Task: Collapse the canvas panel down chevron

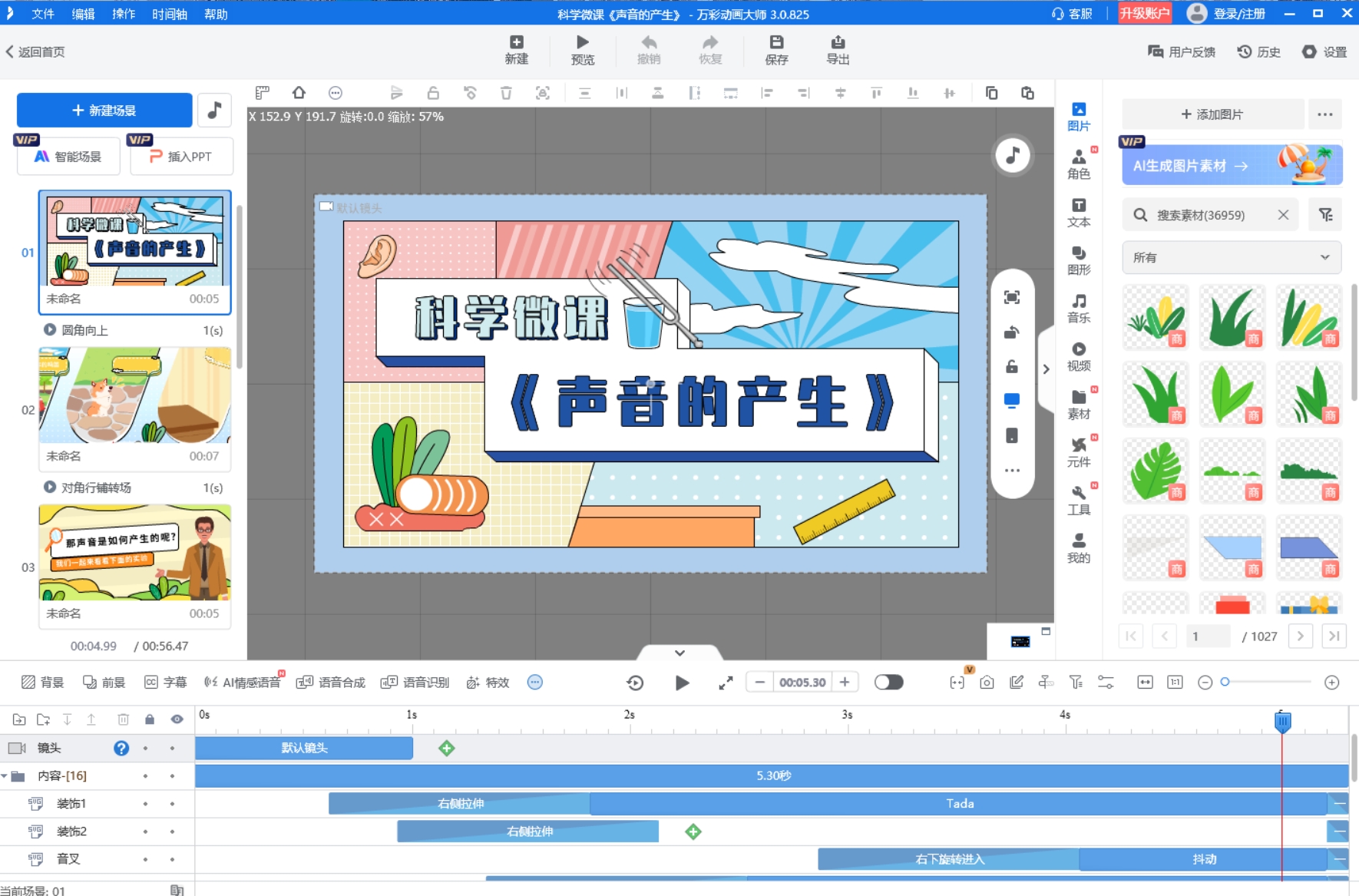Action: point(679,653)
